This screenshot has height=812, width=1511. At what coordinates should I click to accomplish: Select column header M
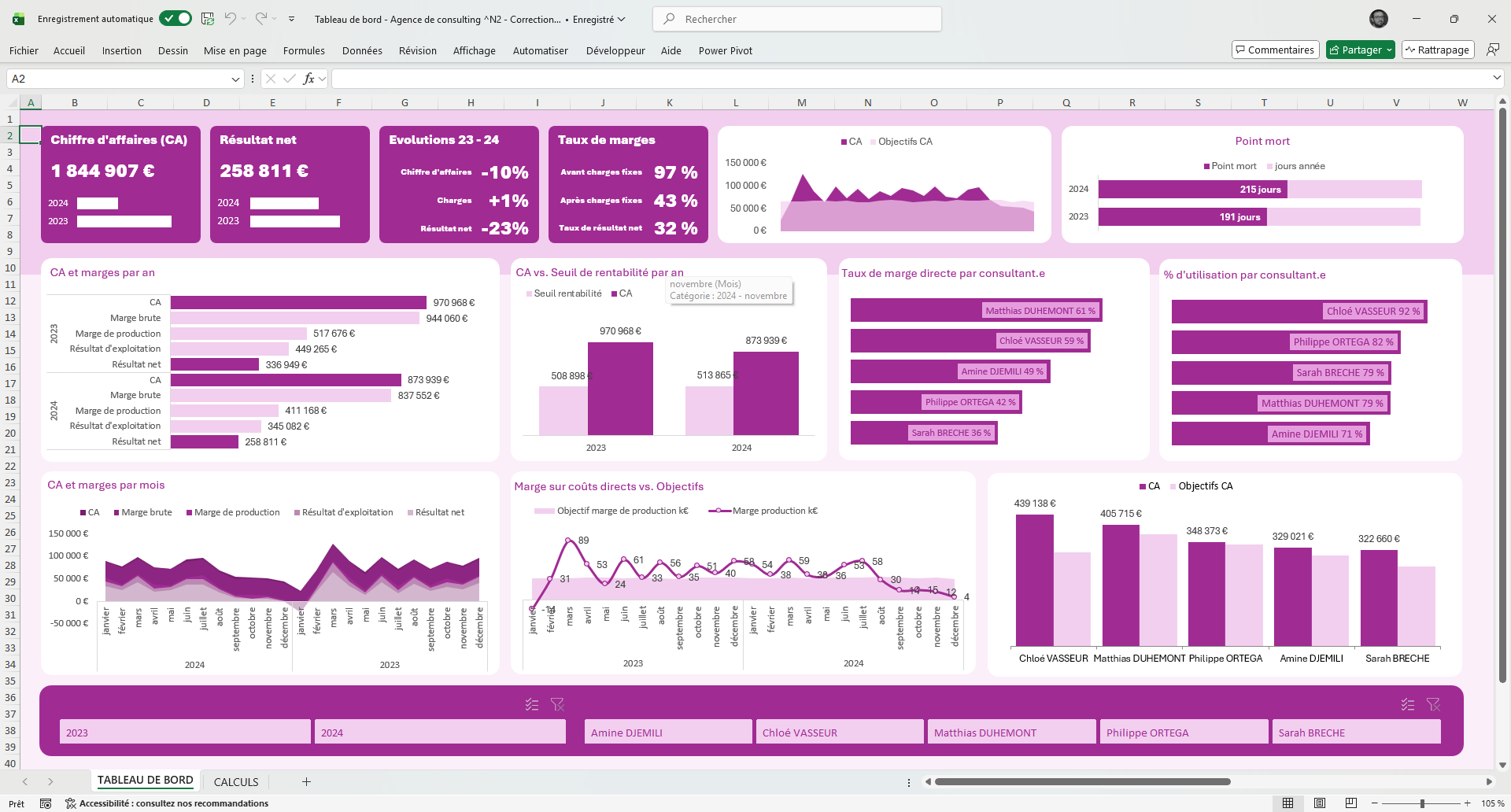pos(801,102)
